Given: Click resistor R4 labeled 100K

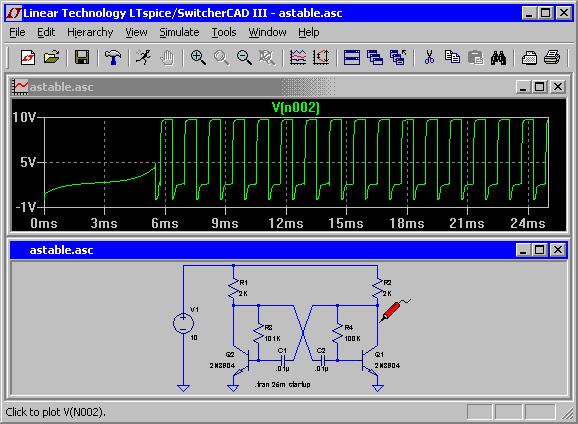Looking at the screenshot, I should click(x=337, y=333).
